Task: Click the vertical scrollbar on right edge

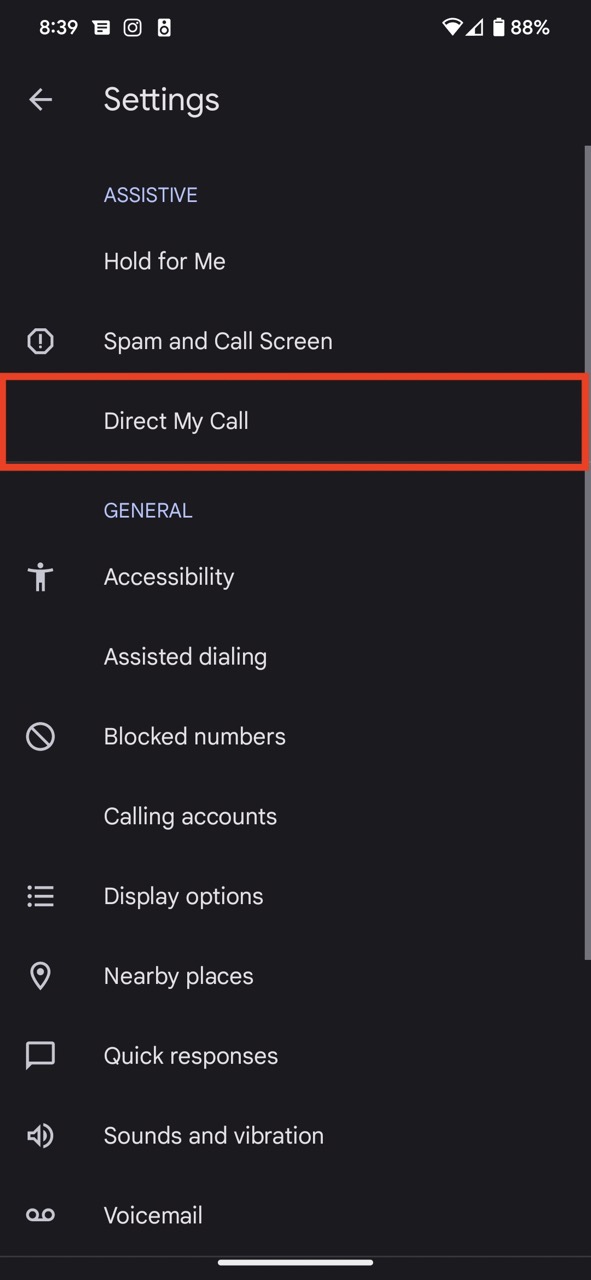Action: tap(587, 553)
